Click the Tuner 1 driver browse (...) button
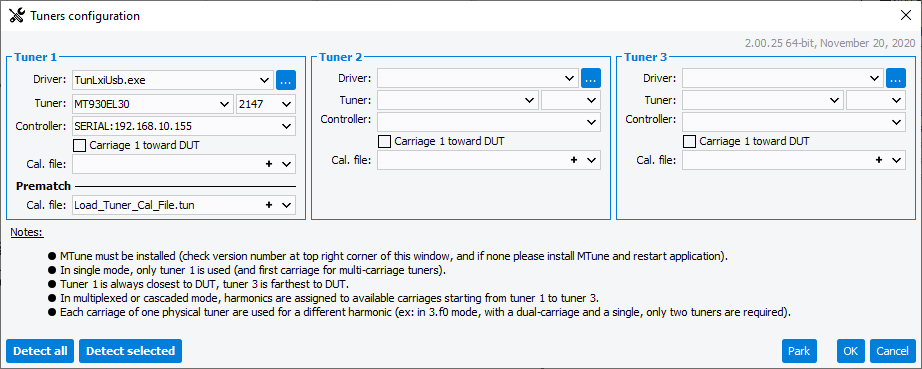 [286, 79]
